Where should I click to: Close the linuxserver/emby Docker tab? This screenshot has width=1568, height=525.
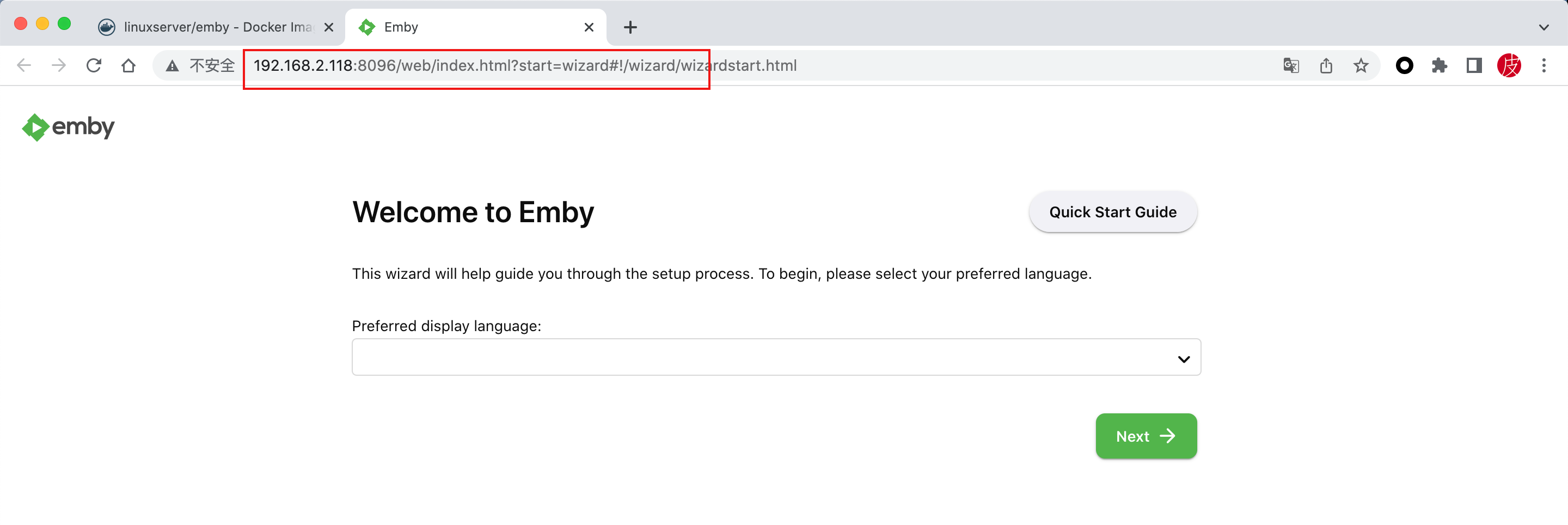point(329,27)
